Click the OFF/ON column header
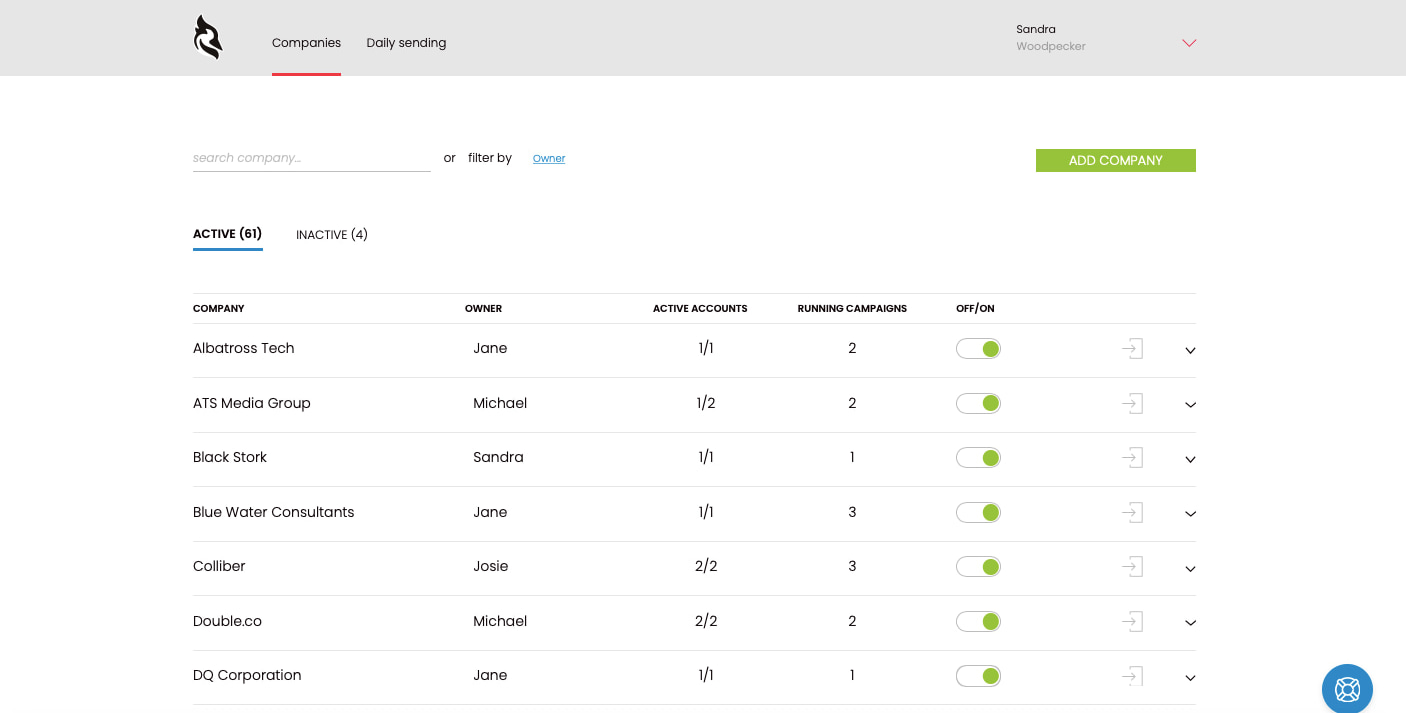Image resolution: width=1406 pixels, height=713 pixels. [x=975, y=309]
